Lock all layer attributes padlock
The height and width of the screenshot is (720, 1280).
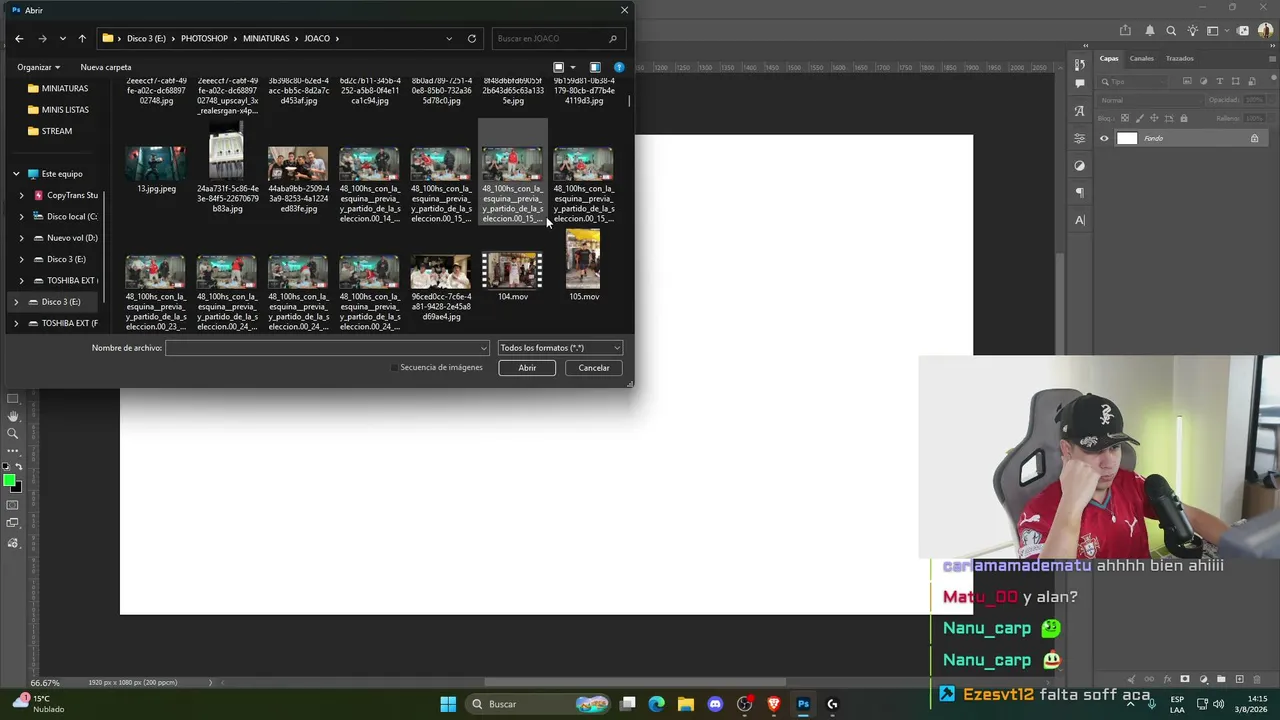(x=1184, y=118)
